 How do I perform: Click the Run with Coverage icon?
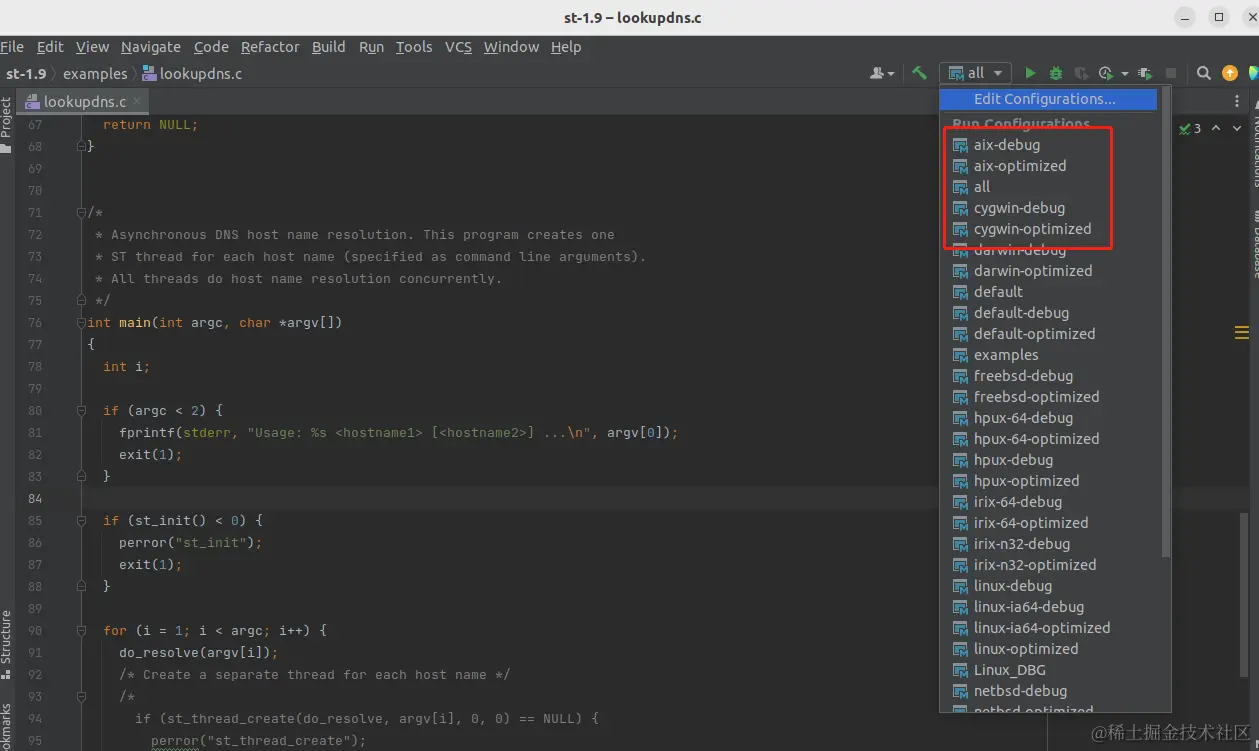(1081, 73)
